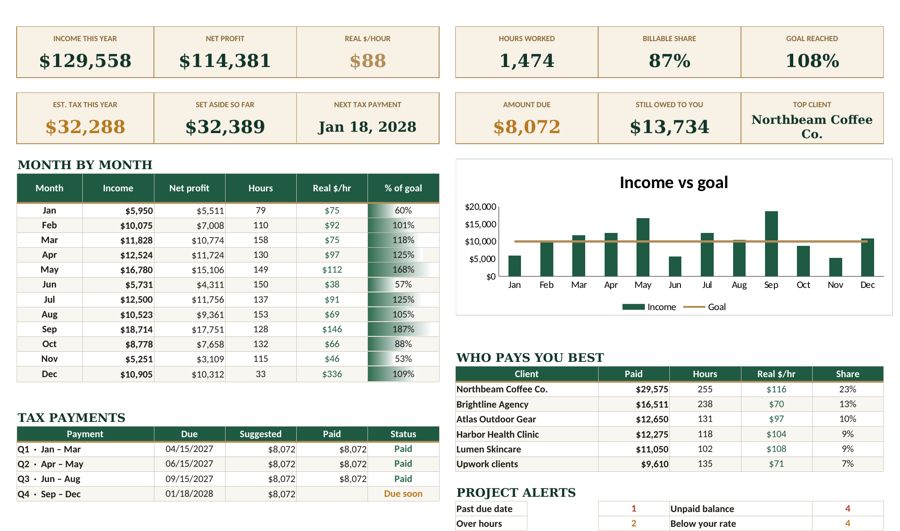Select the Est. Tax This Year value $32,288
900x531 pixels.
pos(85,127)
